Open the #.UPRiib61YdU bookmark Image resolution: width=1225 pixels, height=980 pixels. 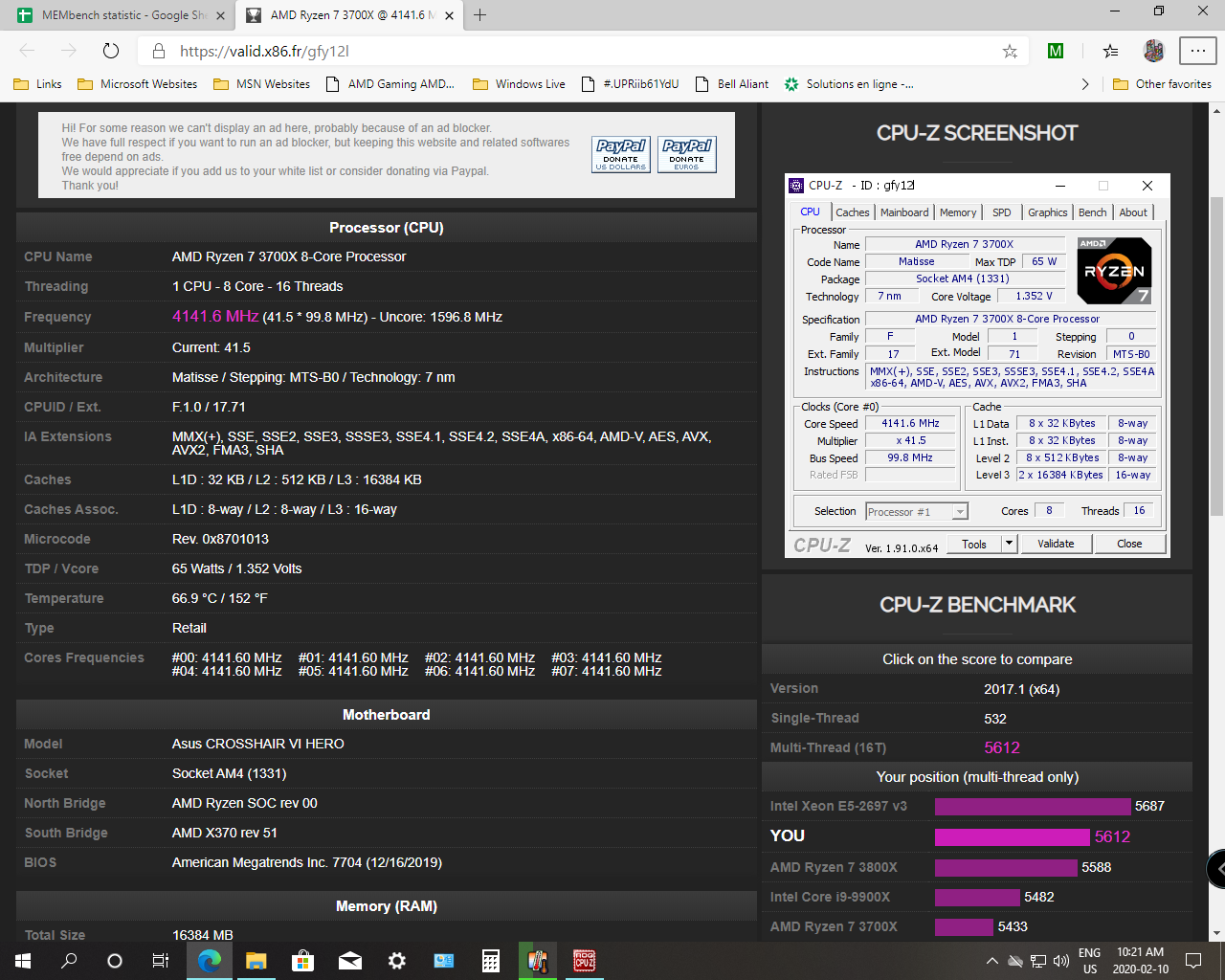[630, 84]
